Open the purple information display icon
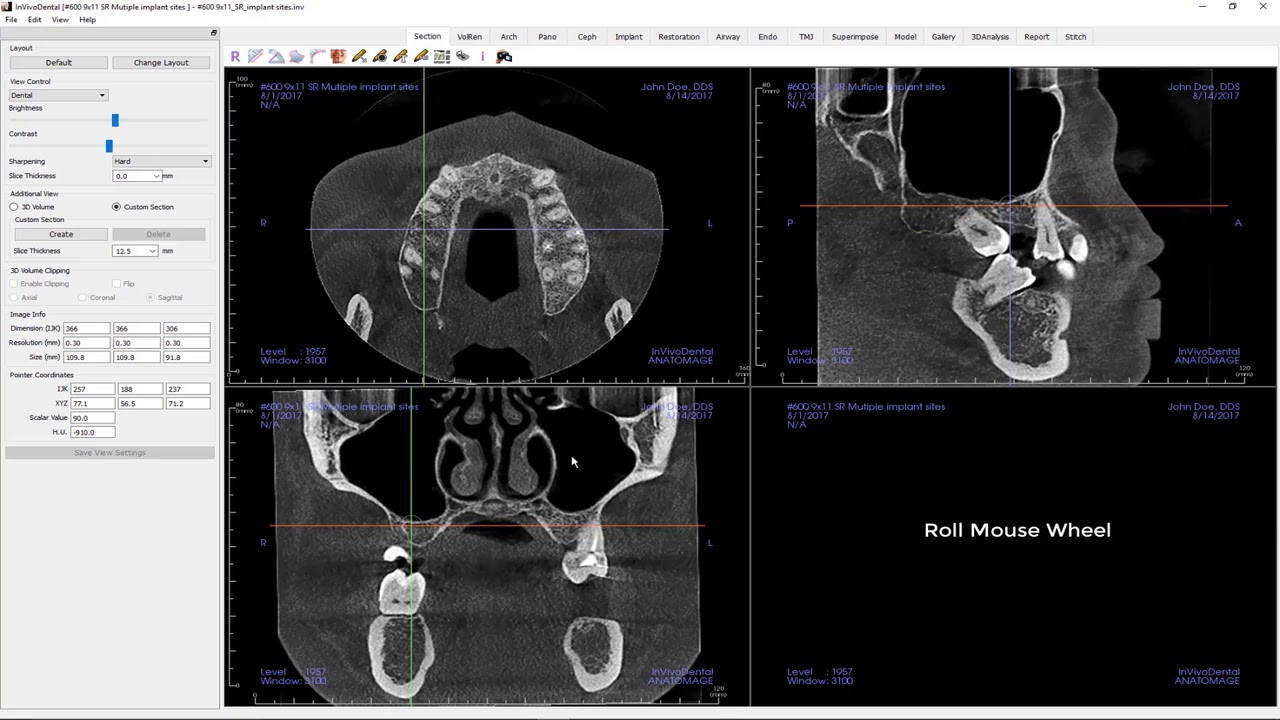The image size is (1280, 720). (483, 57)
